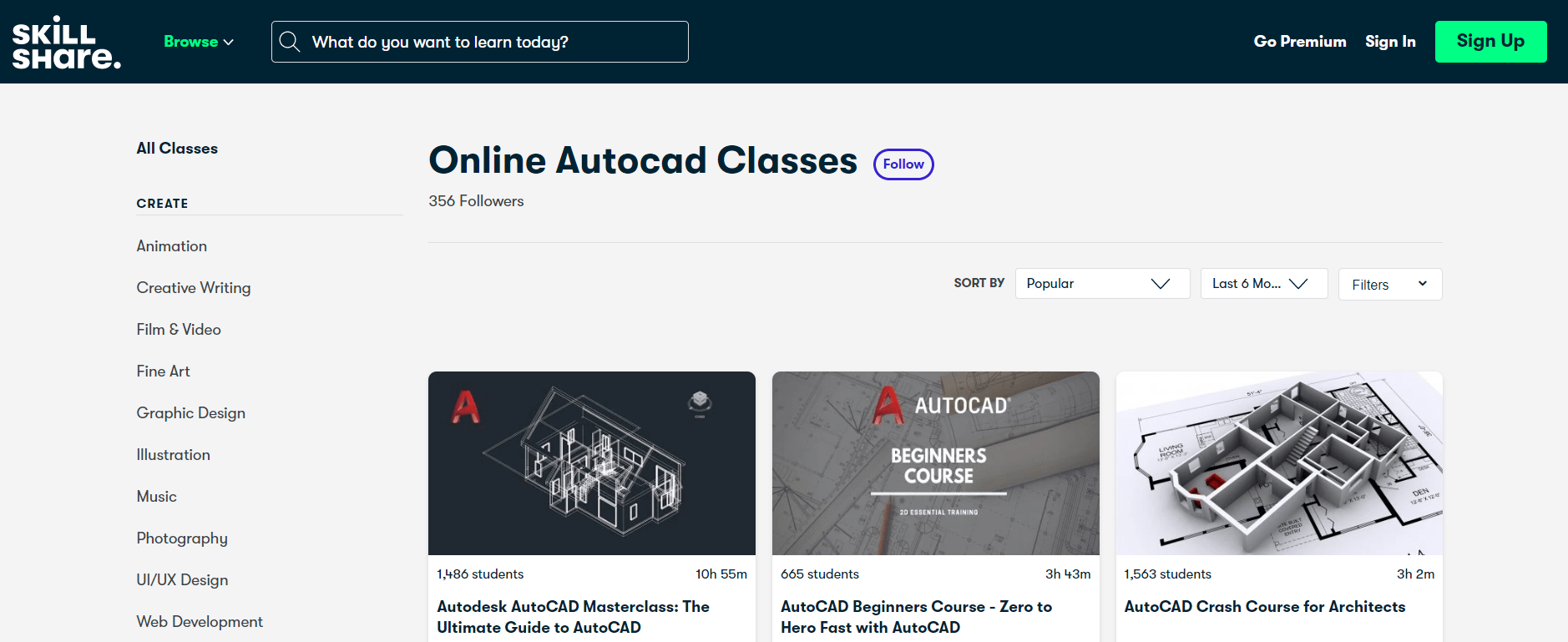
Task: Click the CREATE section heading
Action: (x=162, y=204)
